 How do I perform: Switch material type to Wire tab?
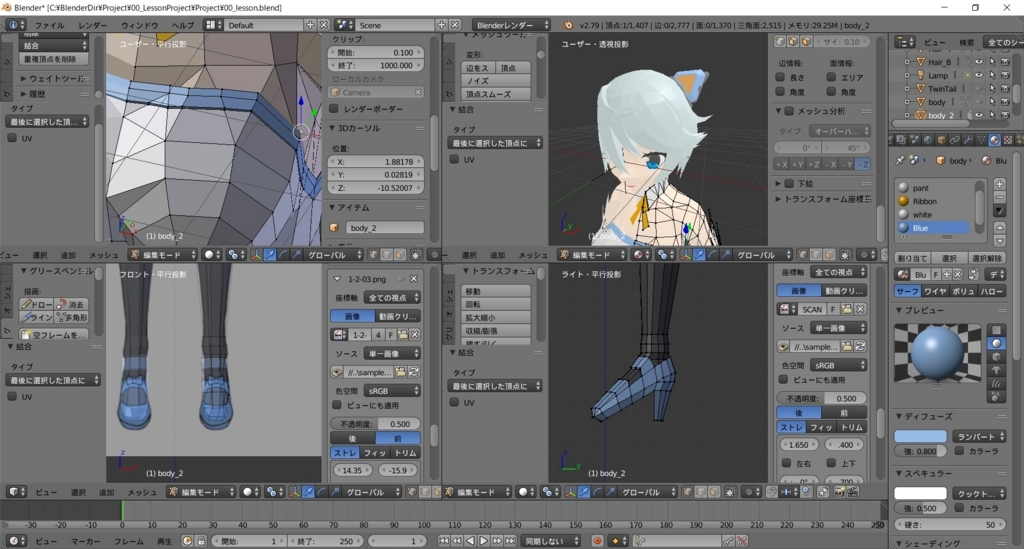935,291
